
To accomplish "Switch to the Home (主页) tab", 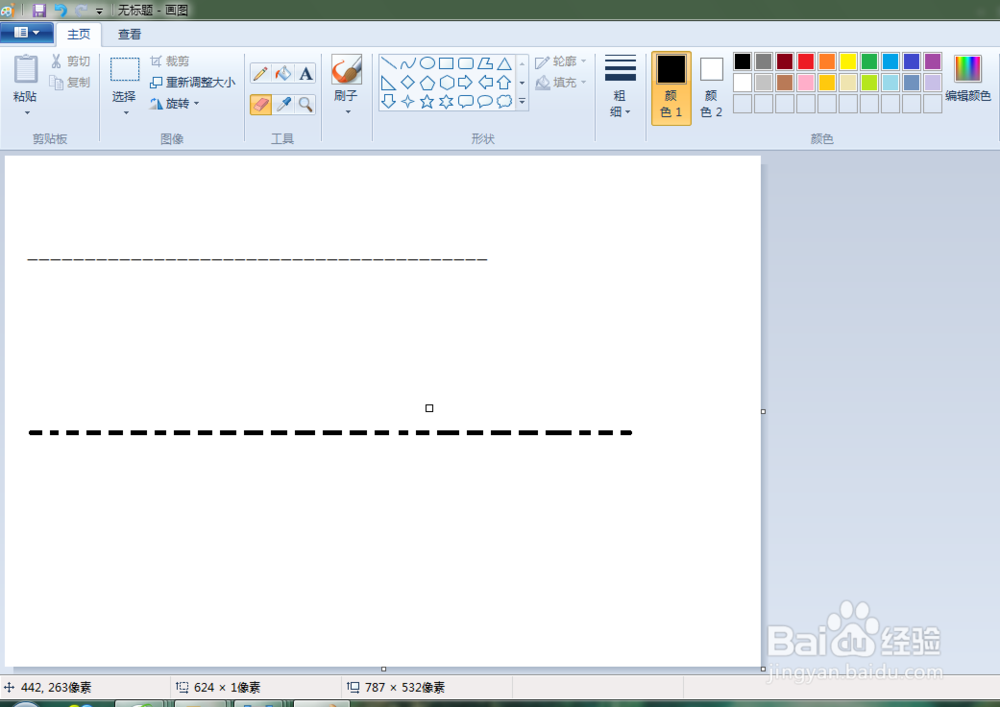I will (79, 34).
